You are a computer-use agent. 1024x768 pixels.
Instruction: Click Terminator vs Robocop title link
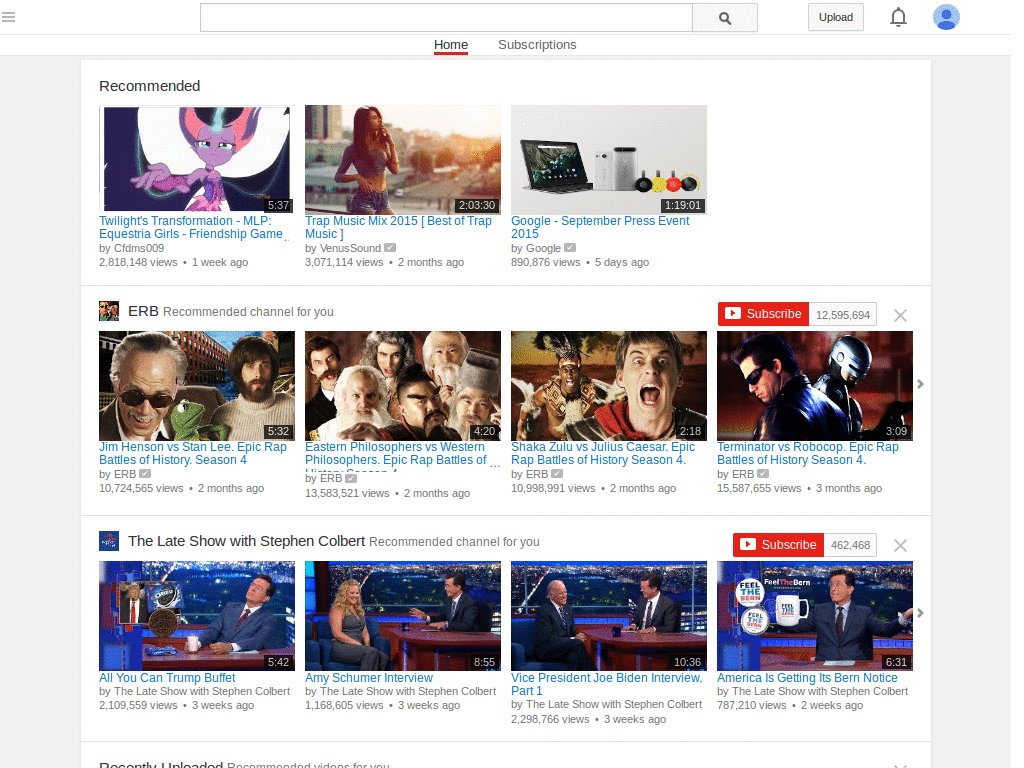click(x=808, y=453)
